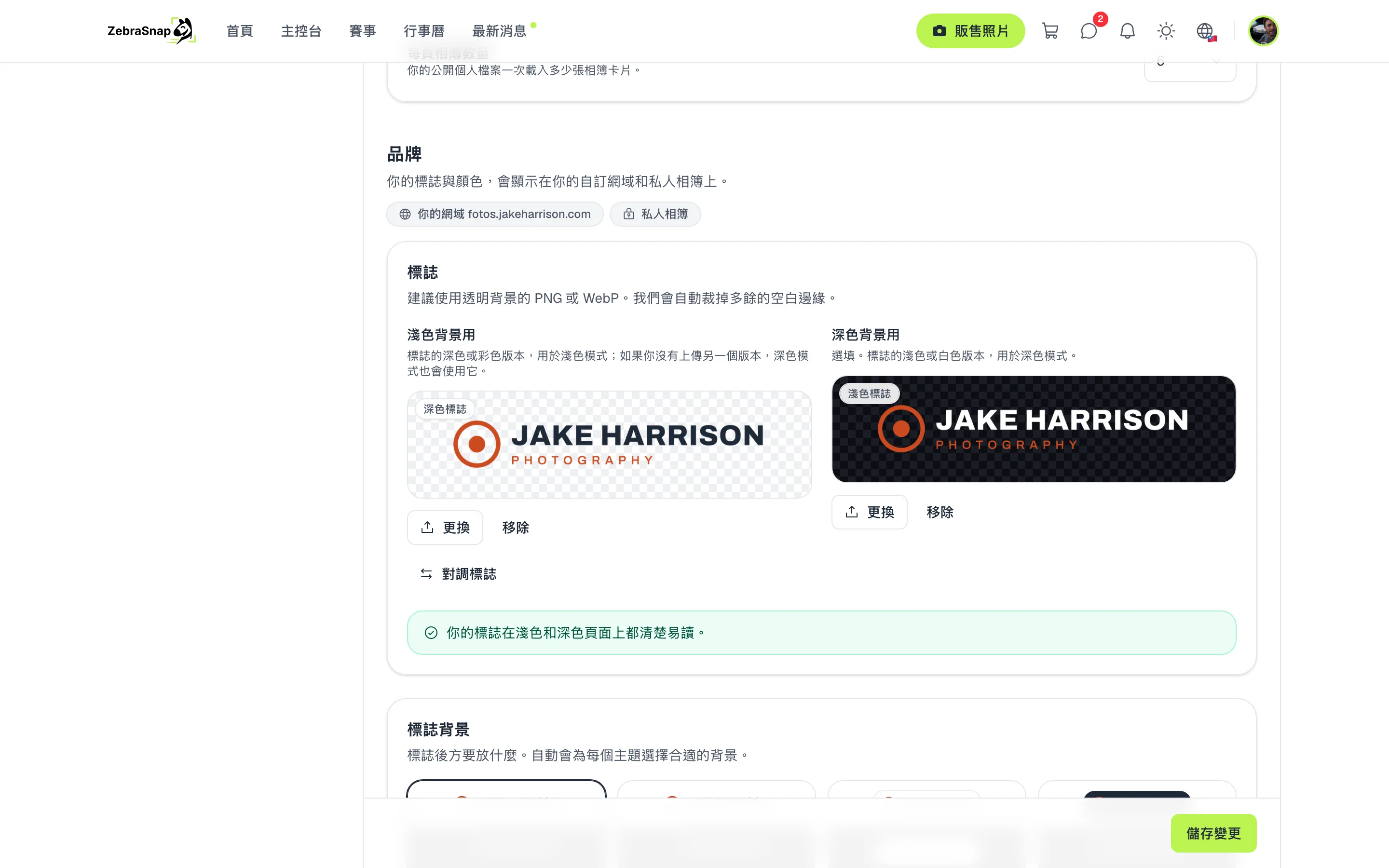
Task: Open language selector globe icon
Action: 1205,31
